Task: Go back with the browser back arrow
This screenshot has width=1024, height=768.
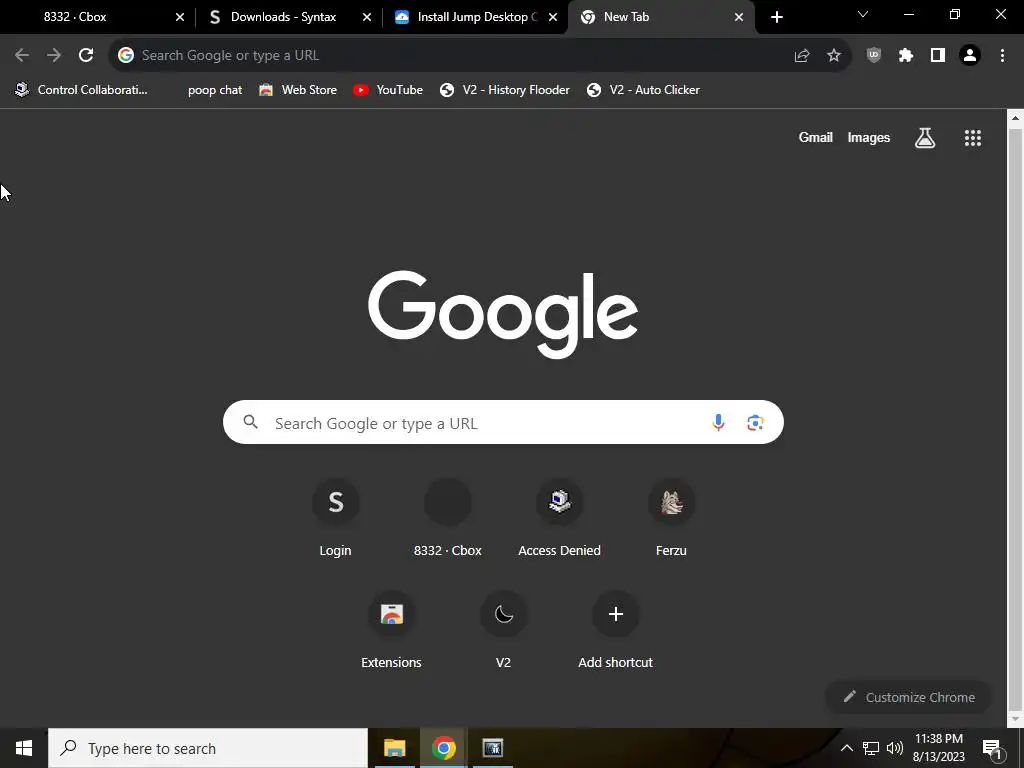Action: pos(22,56)
